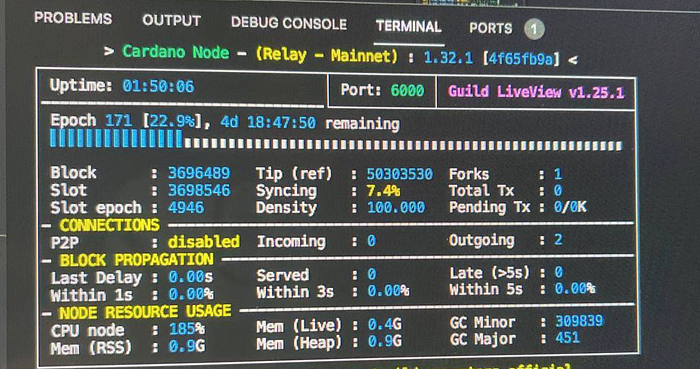700x369 pixels.
Task: Click the Relay - Mainnet label
Action: [x=326, y=56]
